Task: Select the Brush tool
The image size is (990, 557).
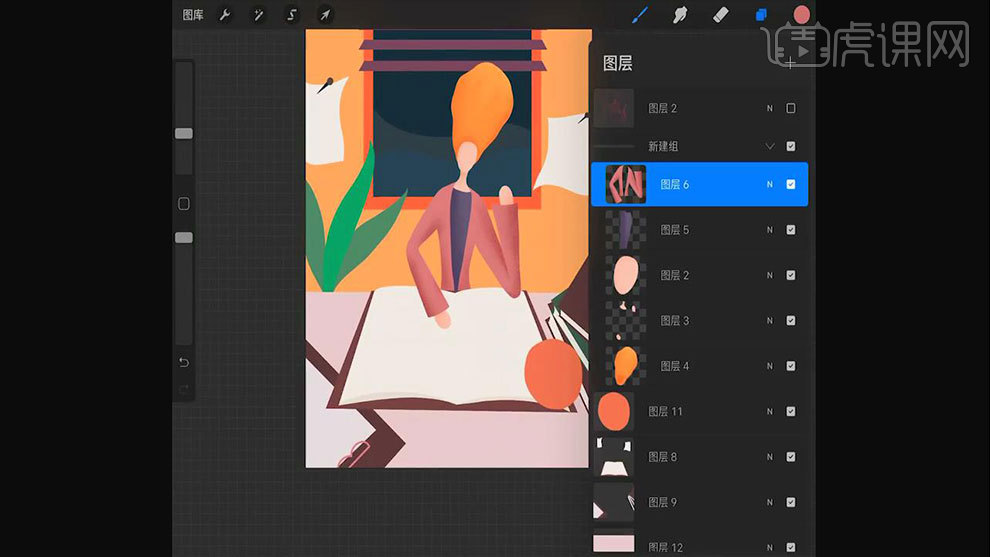Action: pos(641,15)
